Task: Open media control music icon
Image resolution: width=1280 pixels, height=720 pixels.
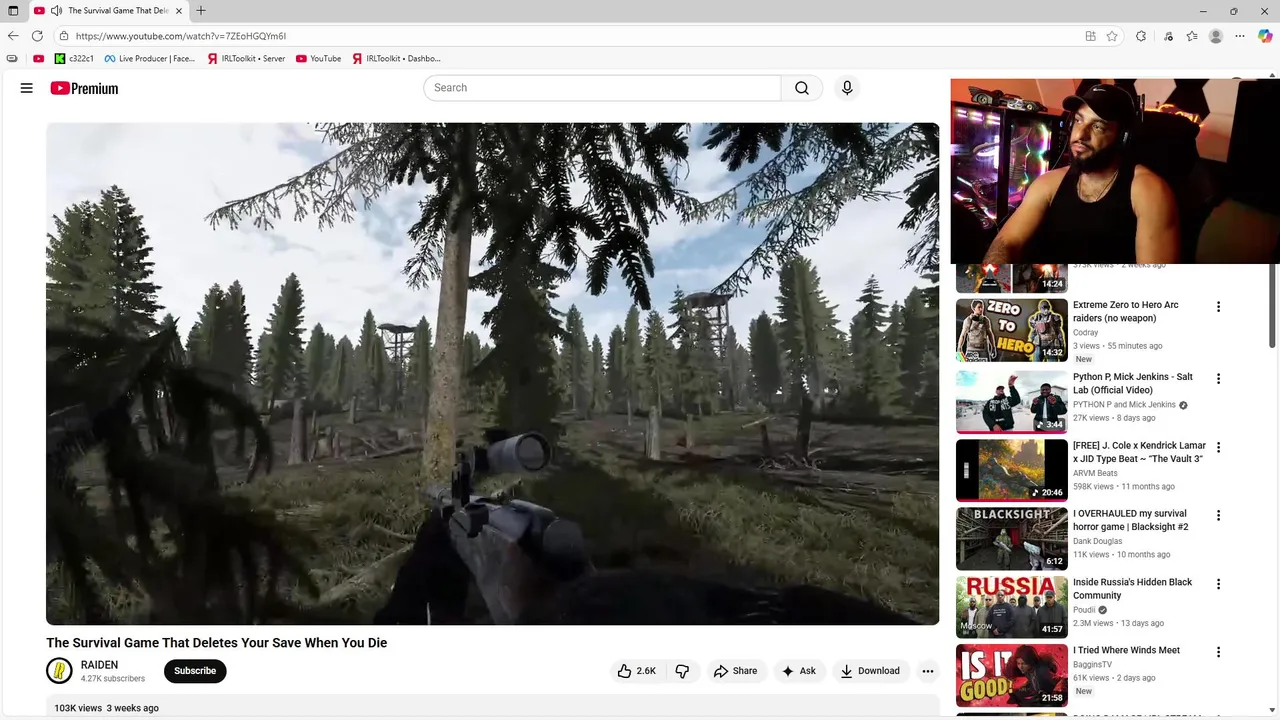Action: click(x=1168, y=36)
